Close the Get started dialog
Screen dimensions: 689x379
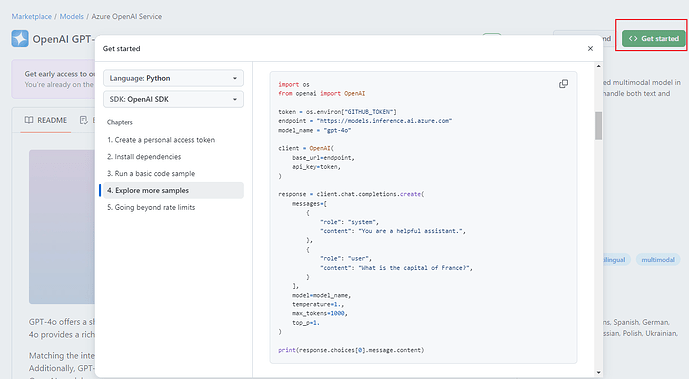[590, 48]
